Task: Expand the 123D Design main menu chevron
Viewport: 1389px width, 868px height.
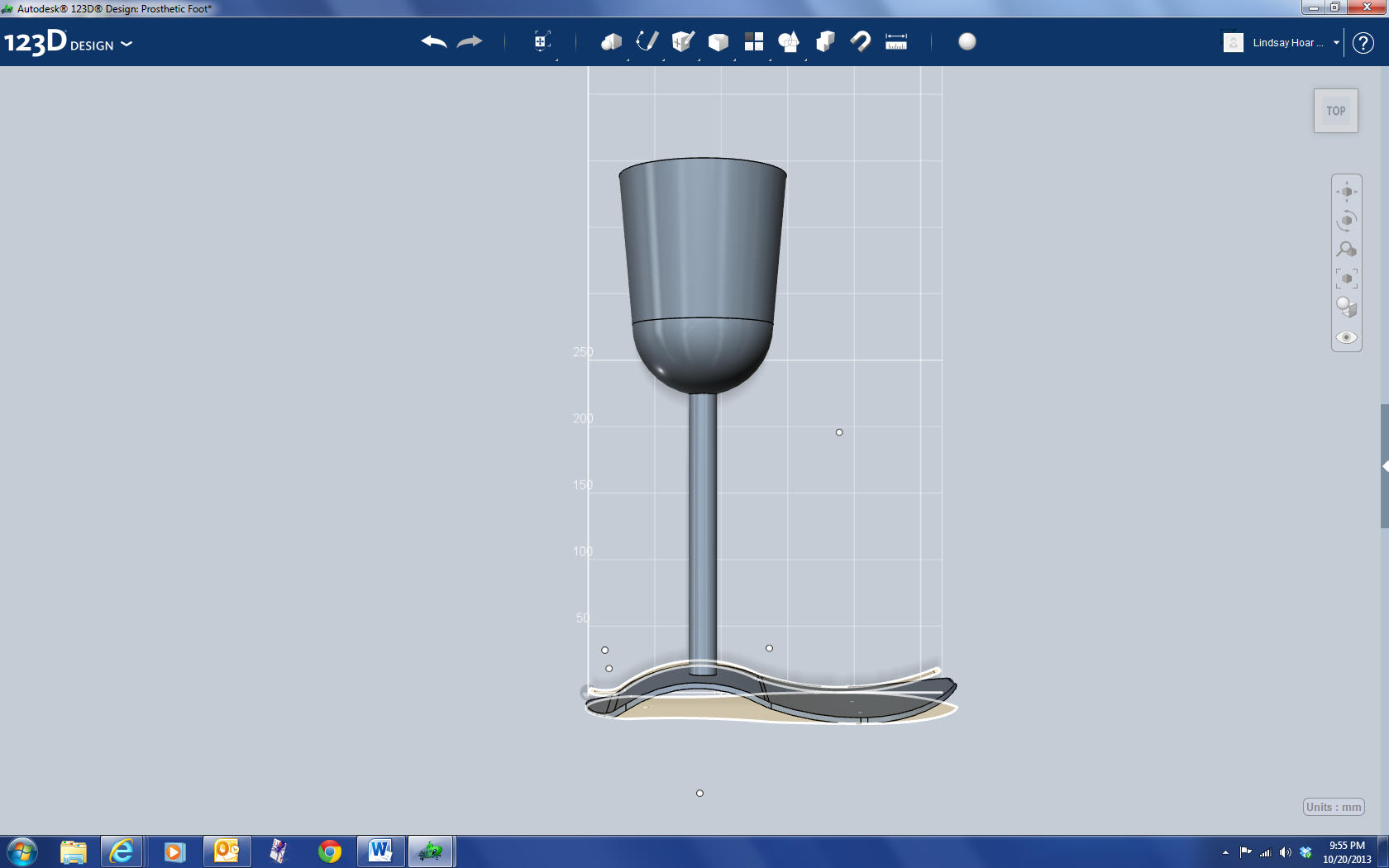Action: pos(126,45)
